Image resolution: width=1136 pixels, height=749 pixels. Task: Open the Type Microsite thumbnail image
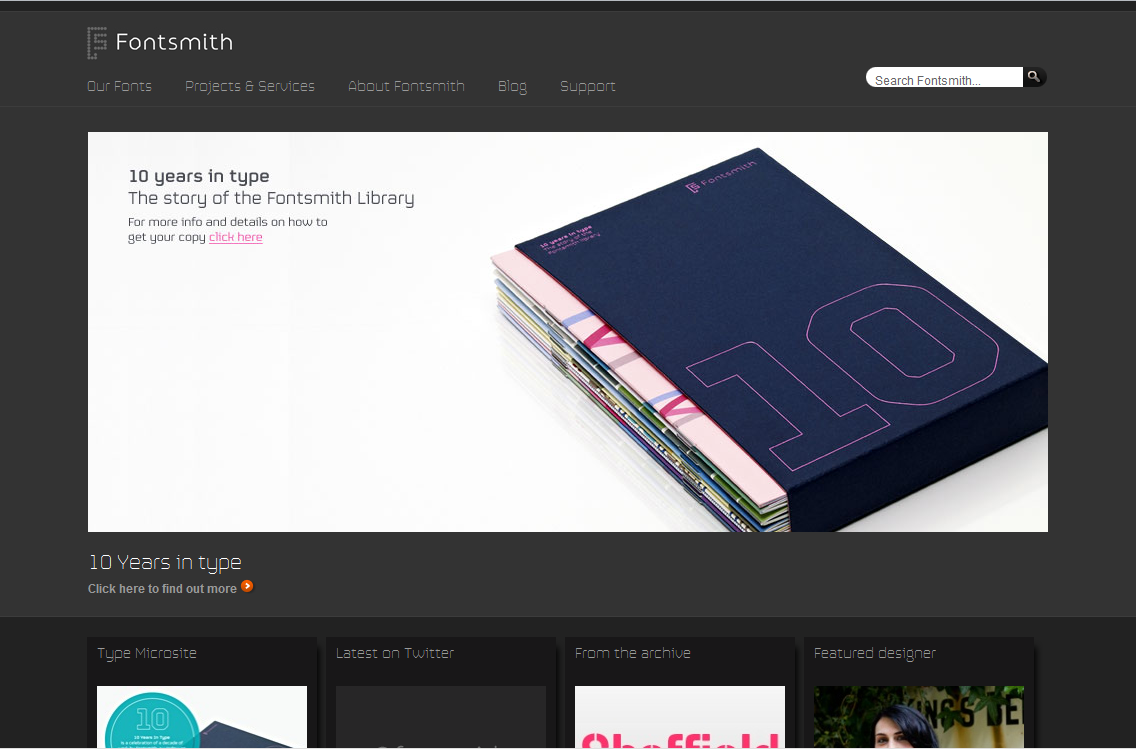point(202,717)
